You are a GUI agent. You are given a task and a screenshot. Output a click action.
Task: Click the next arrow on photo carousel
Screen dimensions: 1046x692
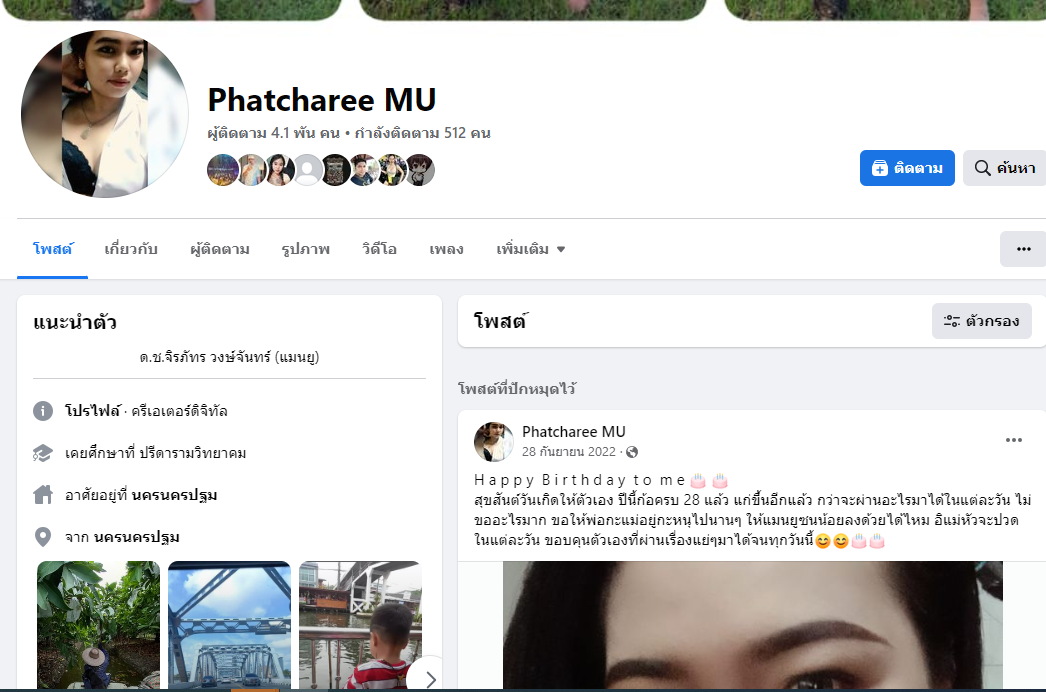430,679
